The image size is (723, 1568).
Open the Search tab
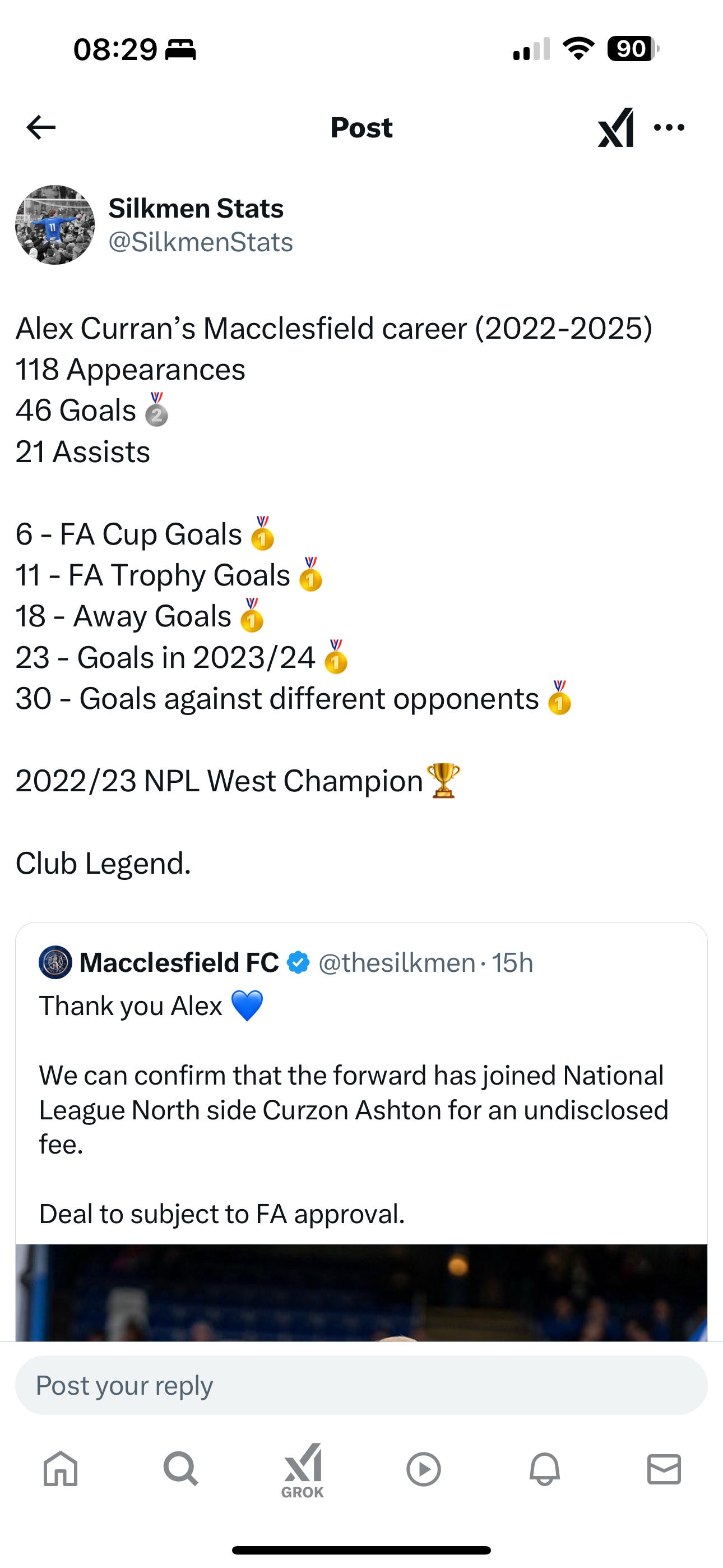point(180,1469)
